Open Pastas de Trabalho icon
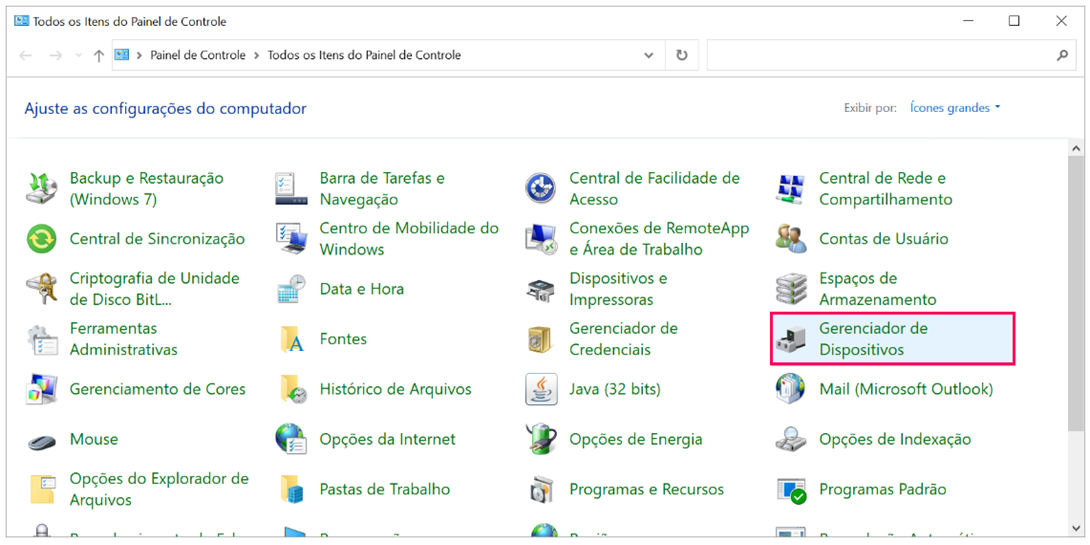The height and width of the screenshot is (545, 1090). coord(291,489)
